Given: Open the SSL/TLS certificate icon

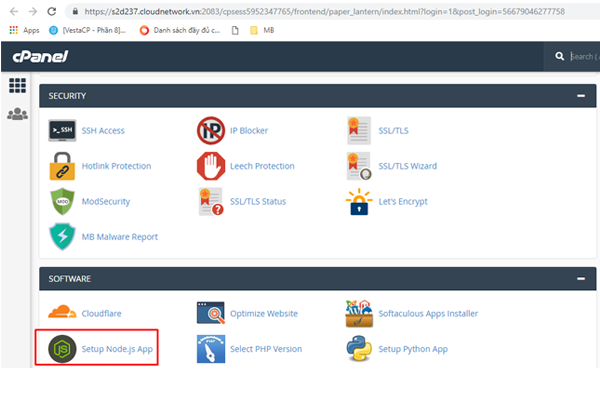Looking at the screenshot, I should [359, 131].
